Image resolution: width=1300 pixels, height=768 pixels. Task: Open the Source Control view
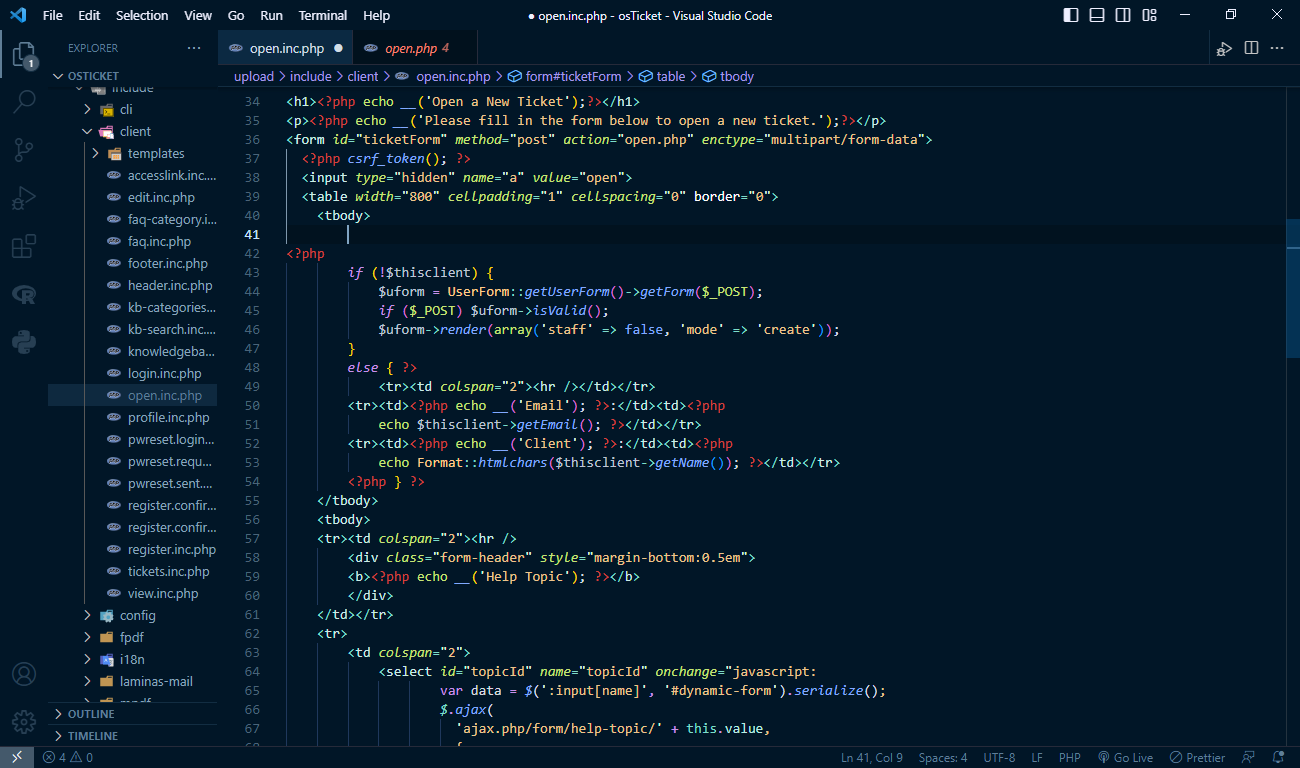pyautogui.click(x=24, y=150)
